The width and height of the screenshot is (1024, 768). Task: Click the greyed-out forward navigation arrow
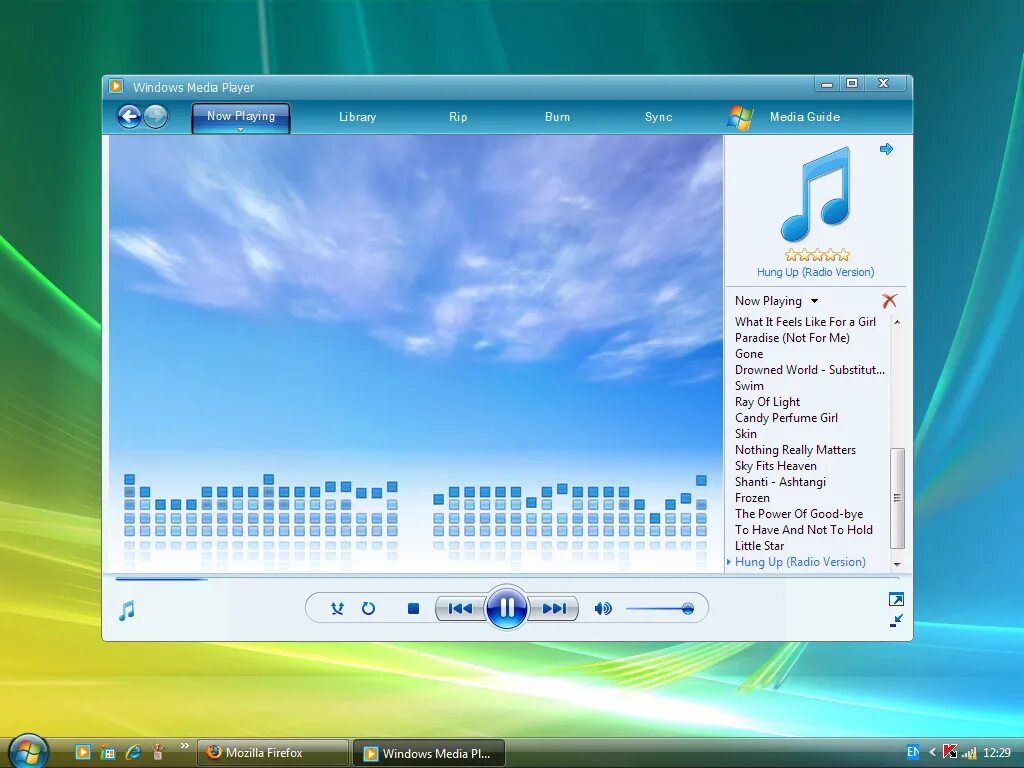coord(155,117)
